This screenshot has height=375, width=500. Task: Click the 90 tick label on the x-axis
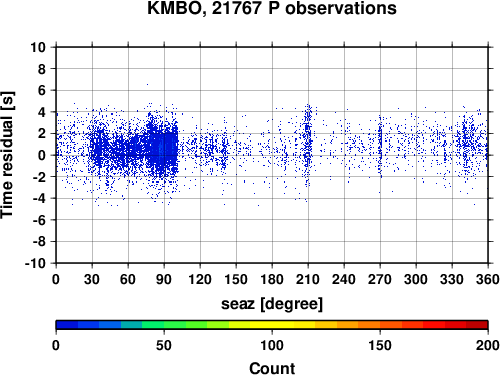[164, 279]
